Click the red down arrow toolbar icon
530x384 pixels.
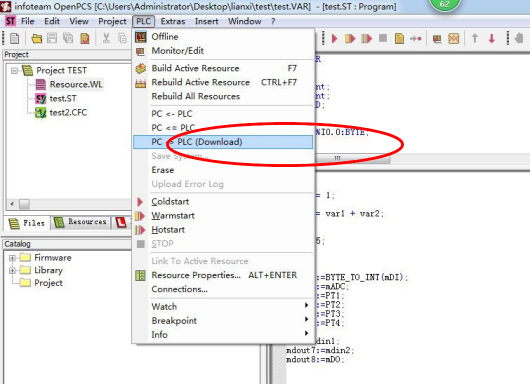(491, 39)
